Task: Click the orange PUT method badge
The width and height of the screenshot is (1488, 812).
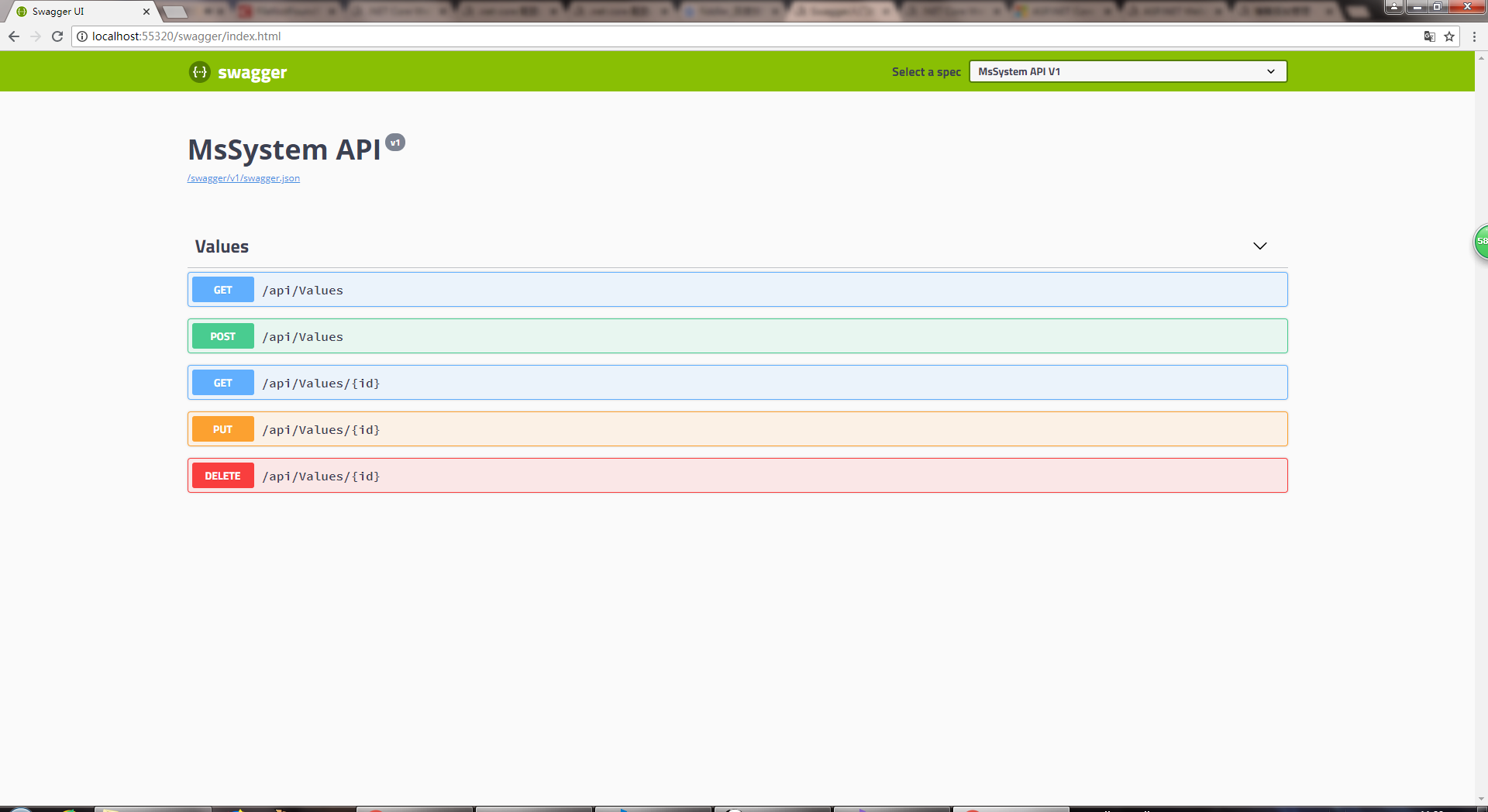Action: (x=223, y=429)
